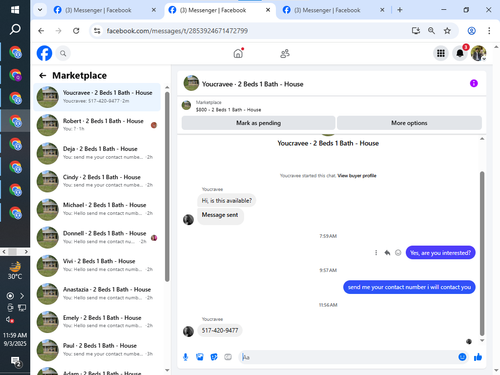Click the chat header listing title

tap(253, 84)
